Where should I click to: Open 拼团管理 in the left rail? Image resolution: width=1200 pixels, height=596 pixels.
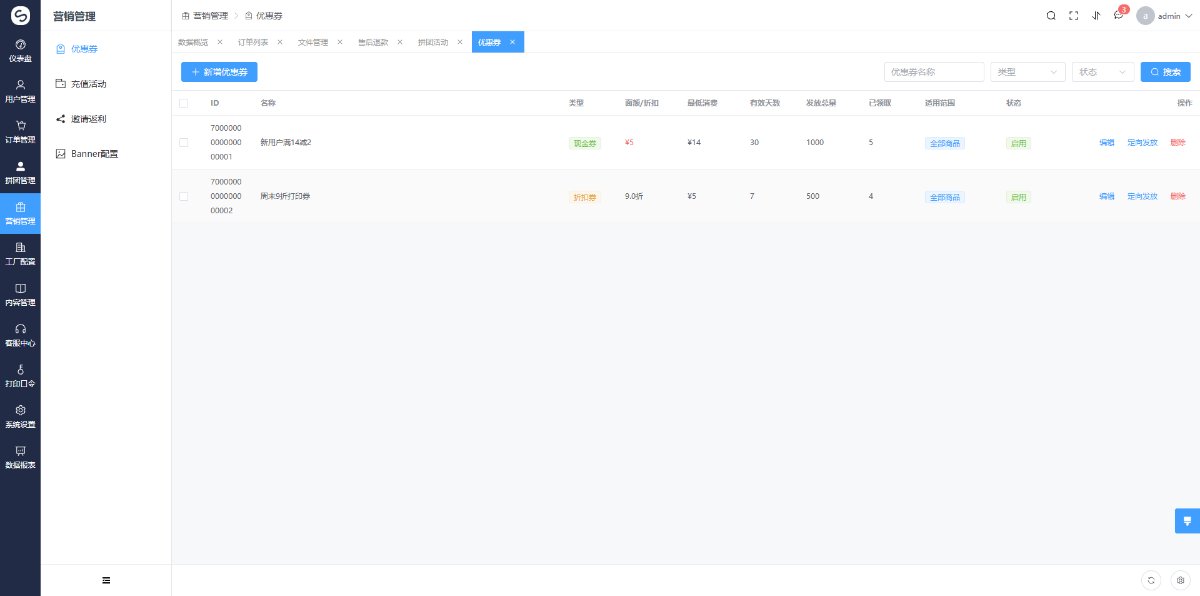click(20, 173)
